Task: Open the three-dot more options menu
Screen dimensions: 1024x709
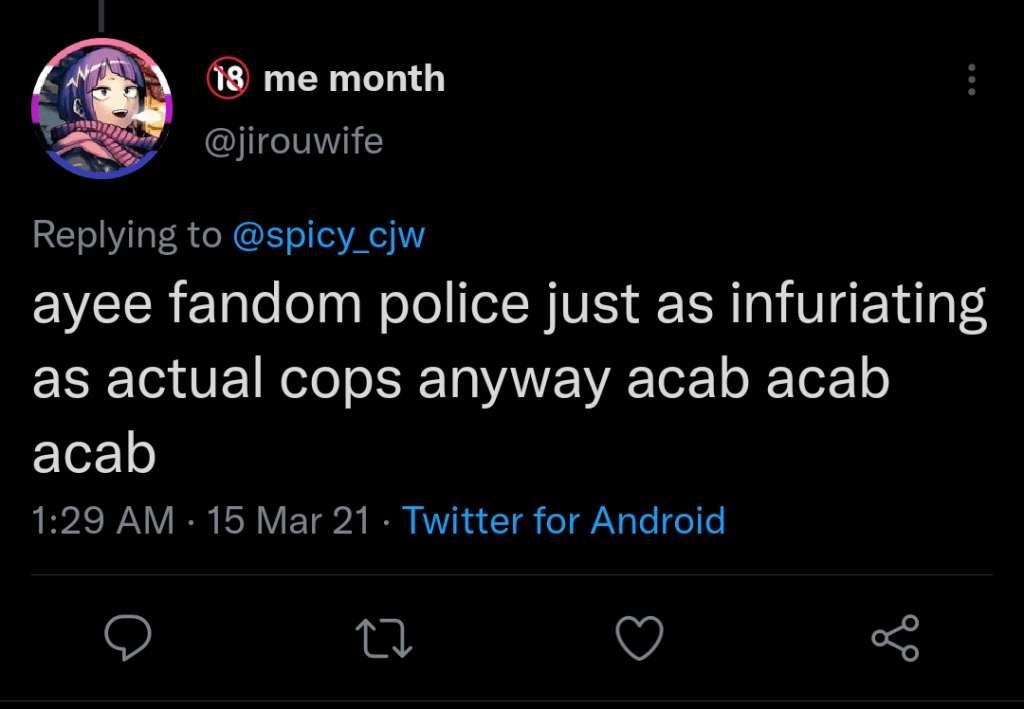Action: pos(971,80)
